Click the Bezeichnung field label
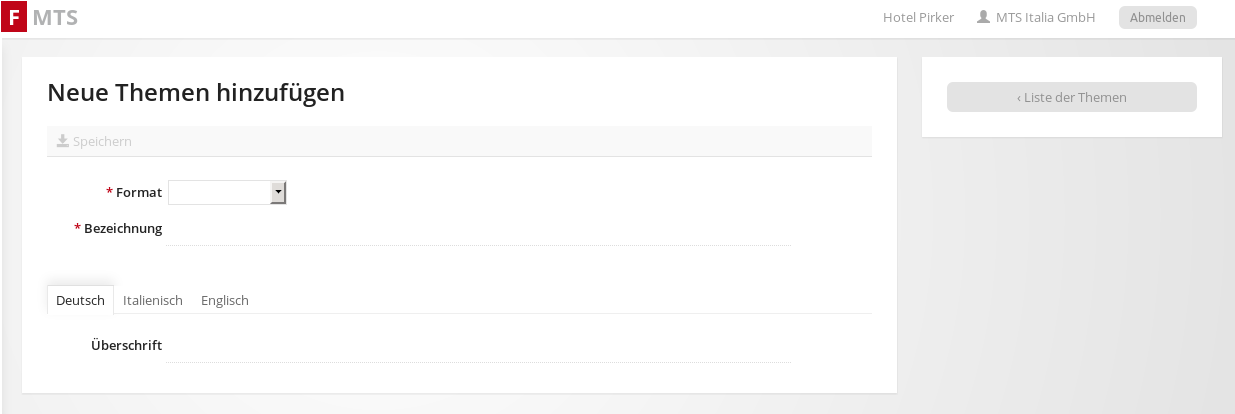 122,229
